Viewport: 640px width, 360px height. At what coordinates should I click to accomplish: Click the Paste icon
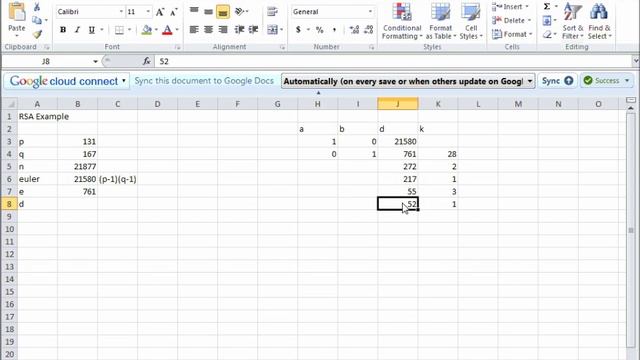tap(17, 12)
